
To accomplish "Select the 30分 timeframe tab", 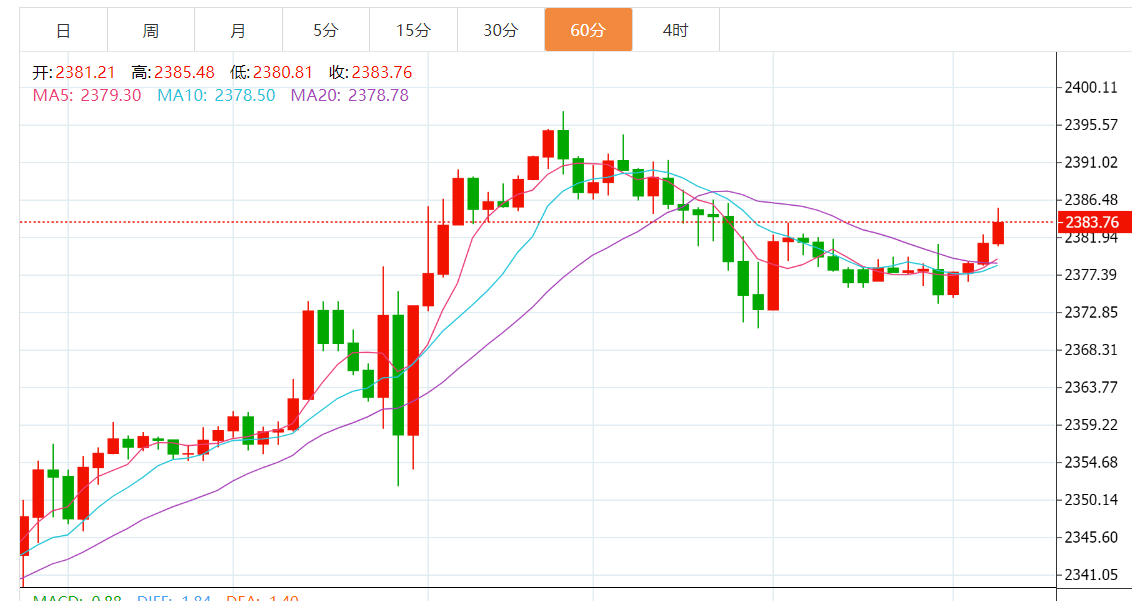I will click(501, 30).
